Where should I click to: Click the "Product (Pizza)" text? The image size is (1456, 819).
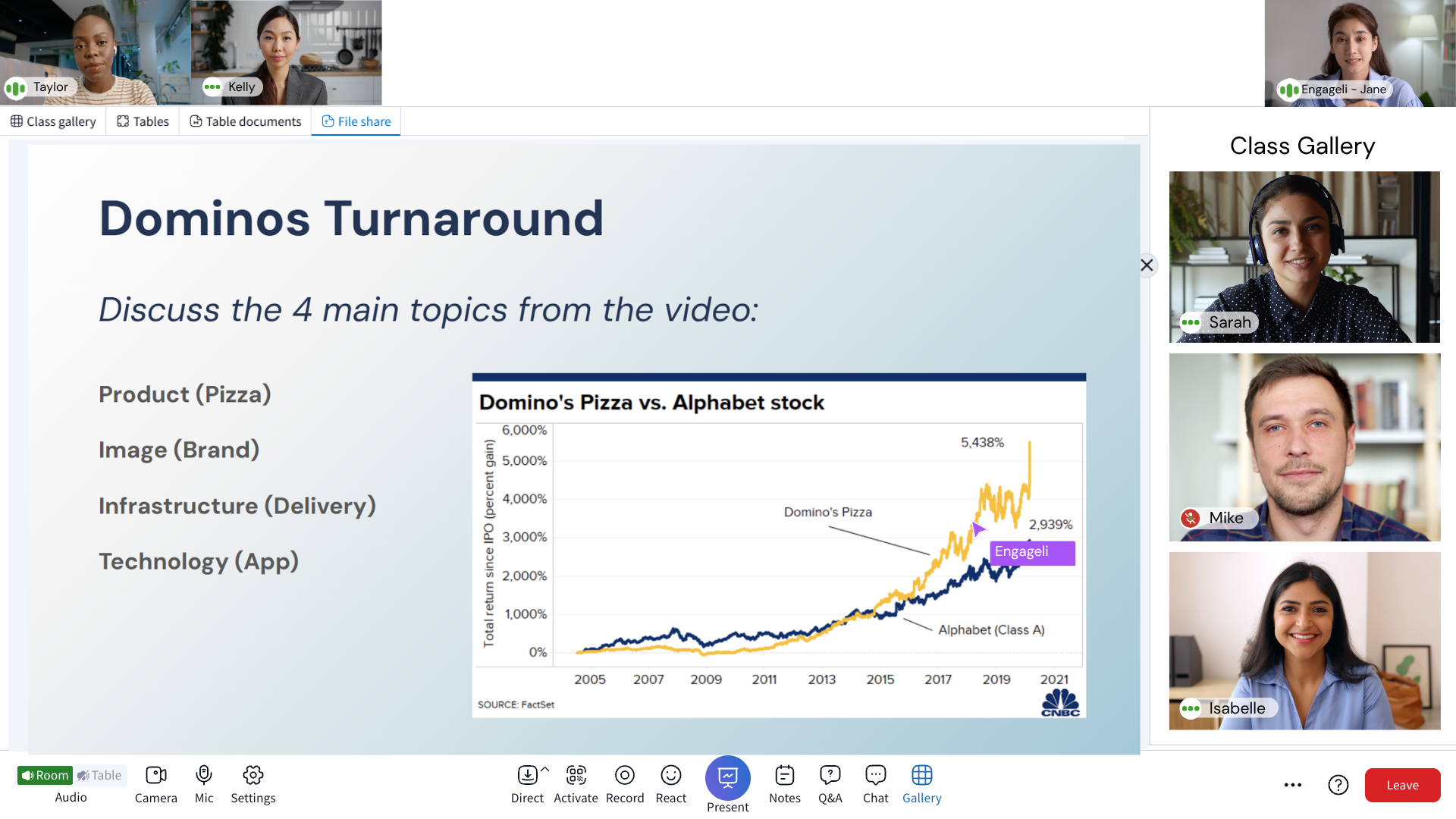click(x=185, y=394)
